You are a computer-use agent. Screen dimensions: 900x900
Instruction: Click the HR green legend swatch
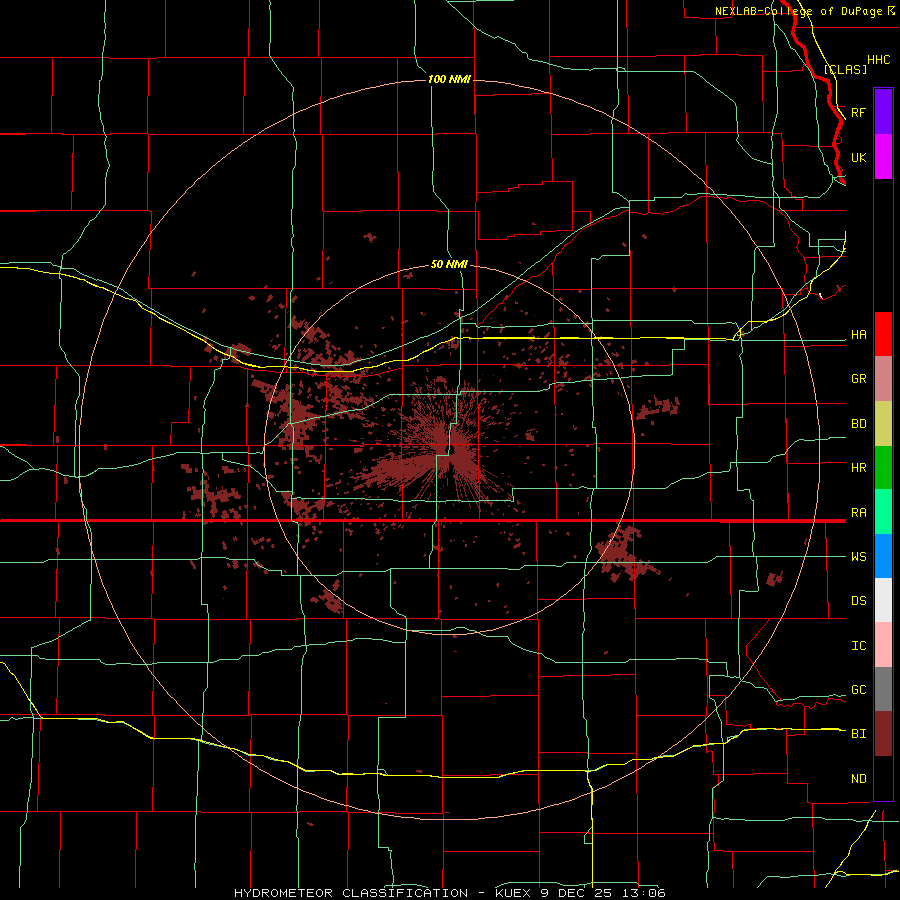click(883, 468)
